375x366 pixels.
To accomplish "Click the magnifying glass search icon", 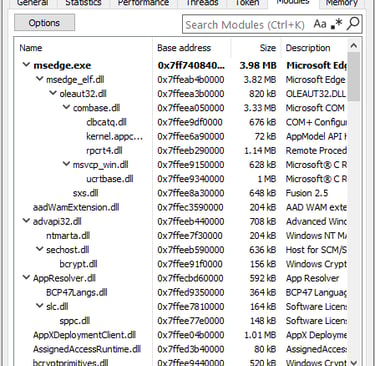I will tap(353, 24).
